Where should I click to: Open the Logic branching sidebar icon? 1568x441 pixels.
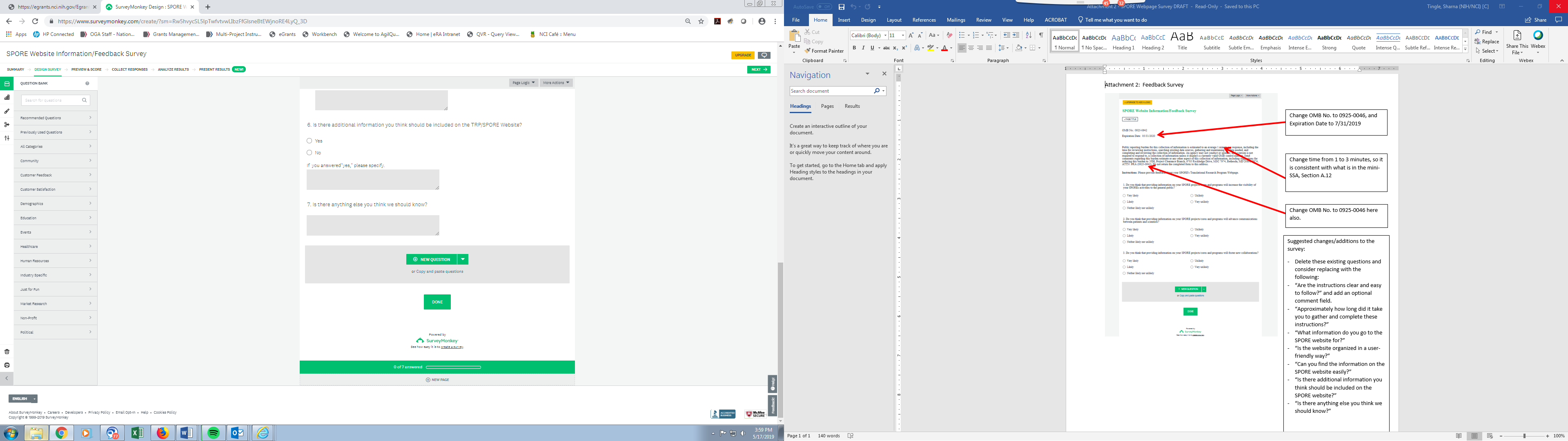click(7, 125)
